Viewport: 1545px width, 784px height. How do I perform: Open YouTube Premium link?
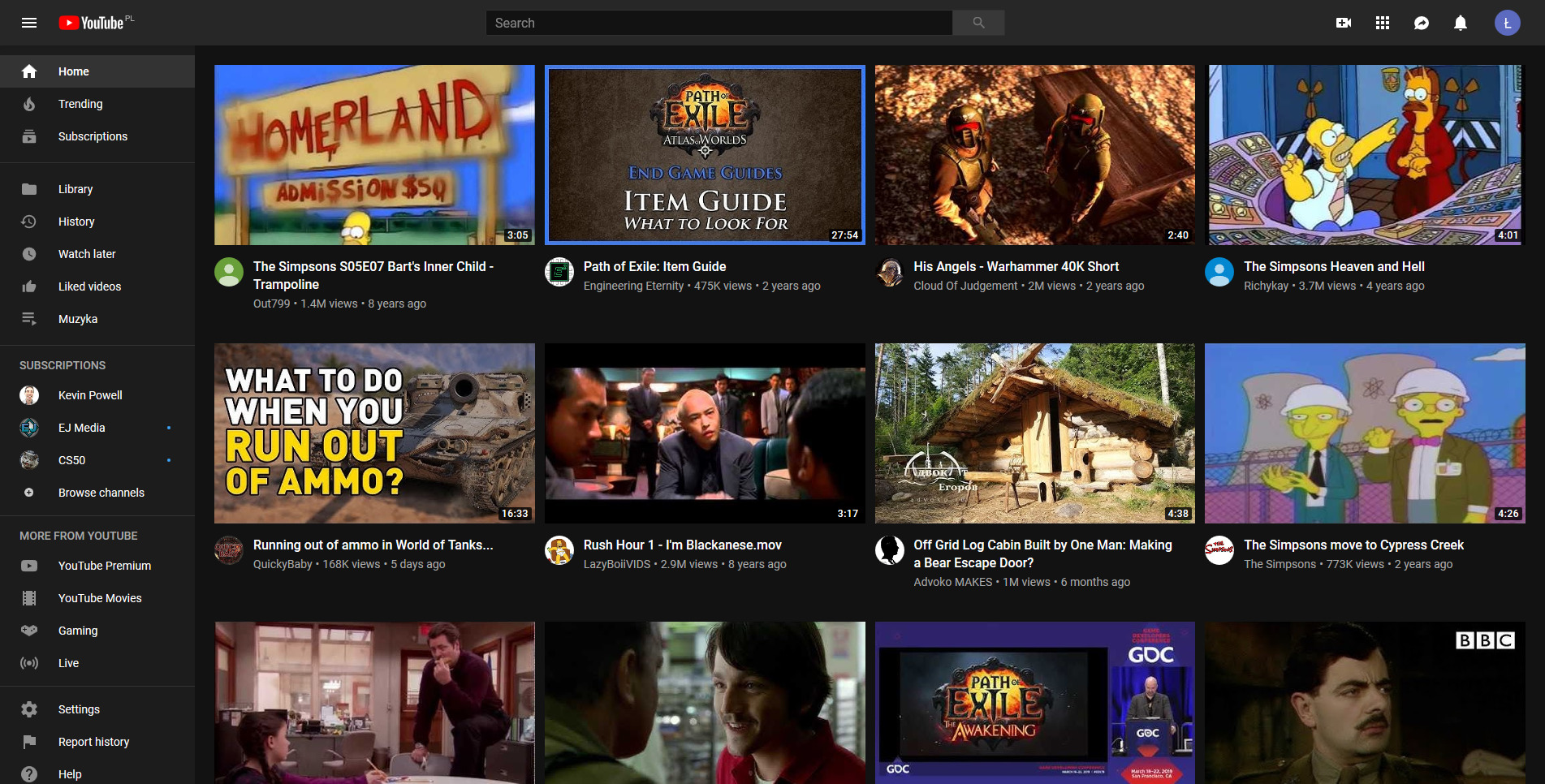pyautogui.click(x=97, y=566)
